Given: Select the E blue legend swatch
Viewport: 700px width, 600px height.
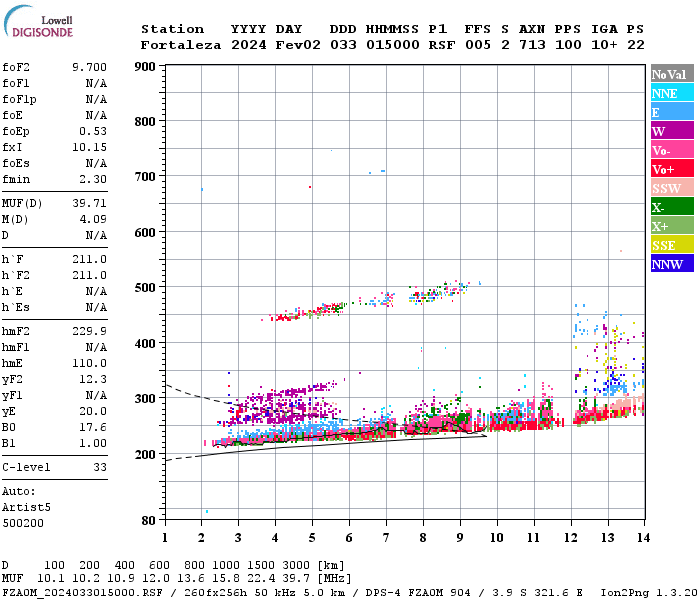Looking at the screenshot, I should coord(672,112).
